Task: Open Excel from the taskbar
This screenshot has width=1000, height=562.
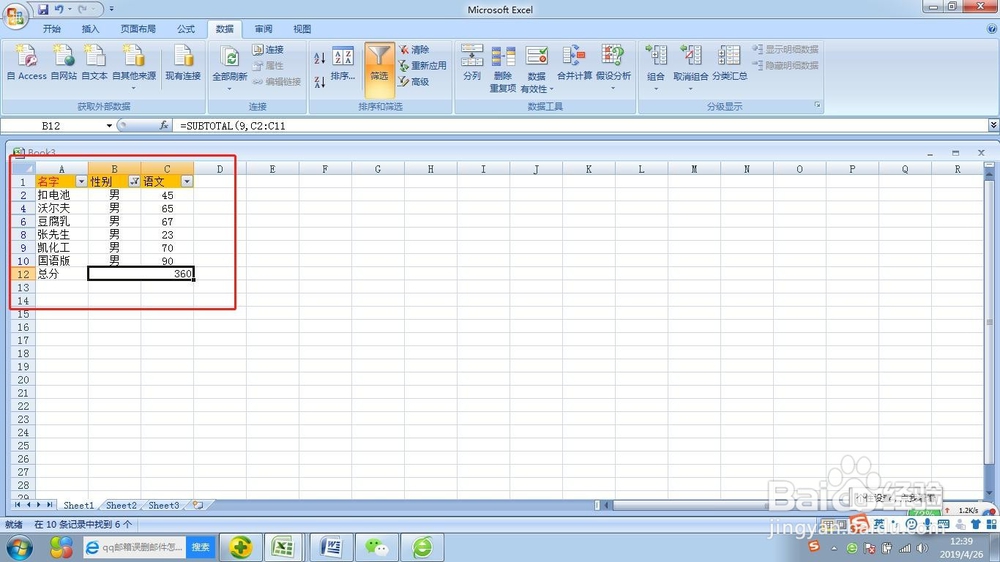Action: tap(283, 547)
